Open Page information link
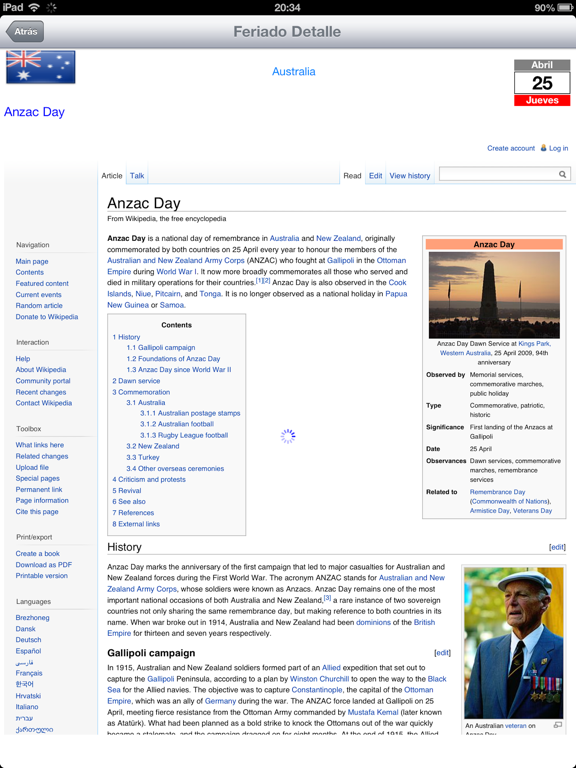The image size is (576, 768). [x=42, y=500]
